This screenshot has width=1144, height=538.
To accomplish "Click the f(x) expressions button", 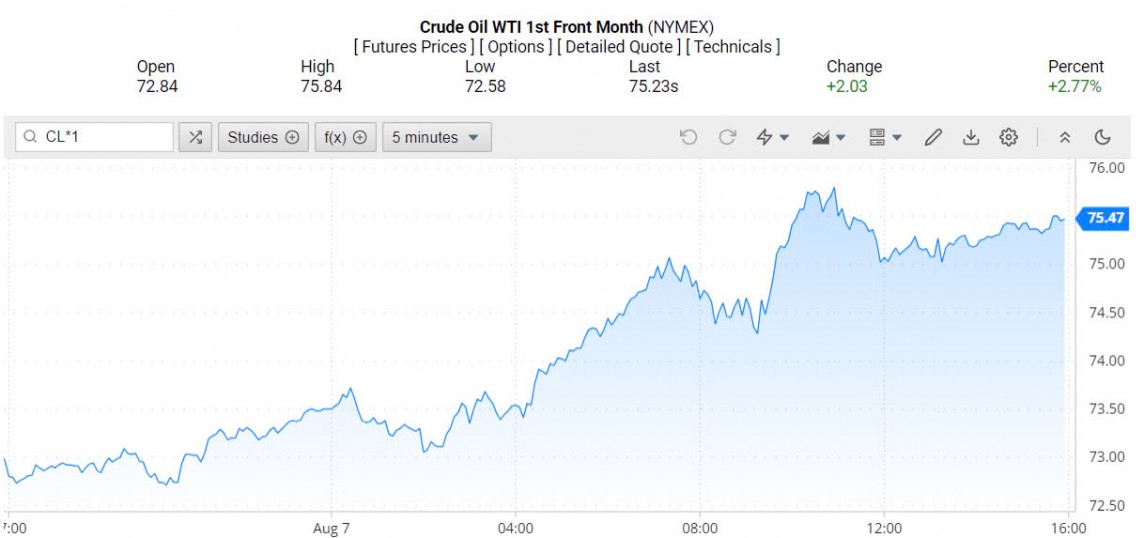I will coord(345,137).
